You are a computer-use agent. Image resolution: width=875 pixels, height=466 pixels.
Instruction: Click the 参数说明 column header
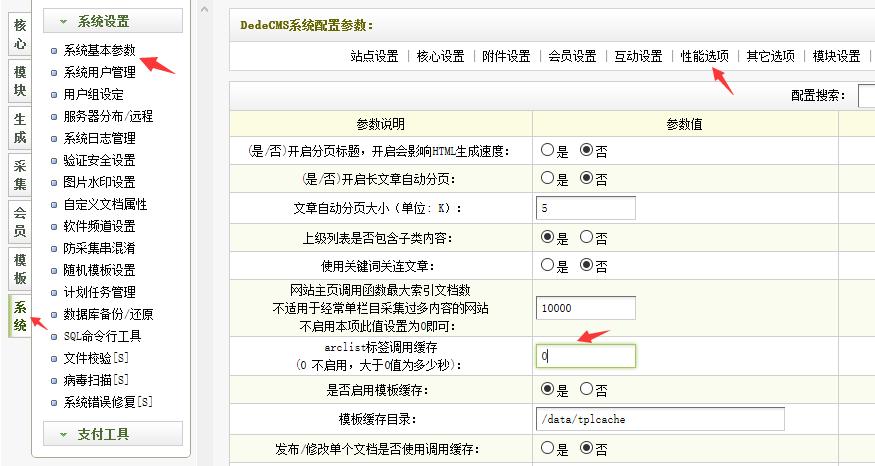click(x=381, y=124)
